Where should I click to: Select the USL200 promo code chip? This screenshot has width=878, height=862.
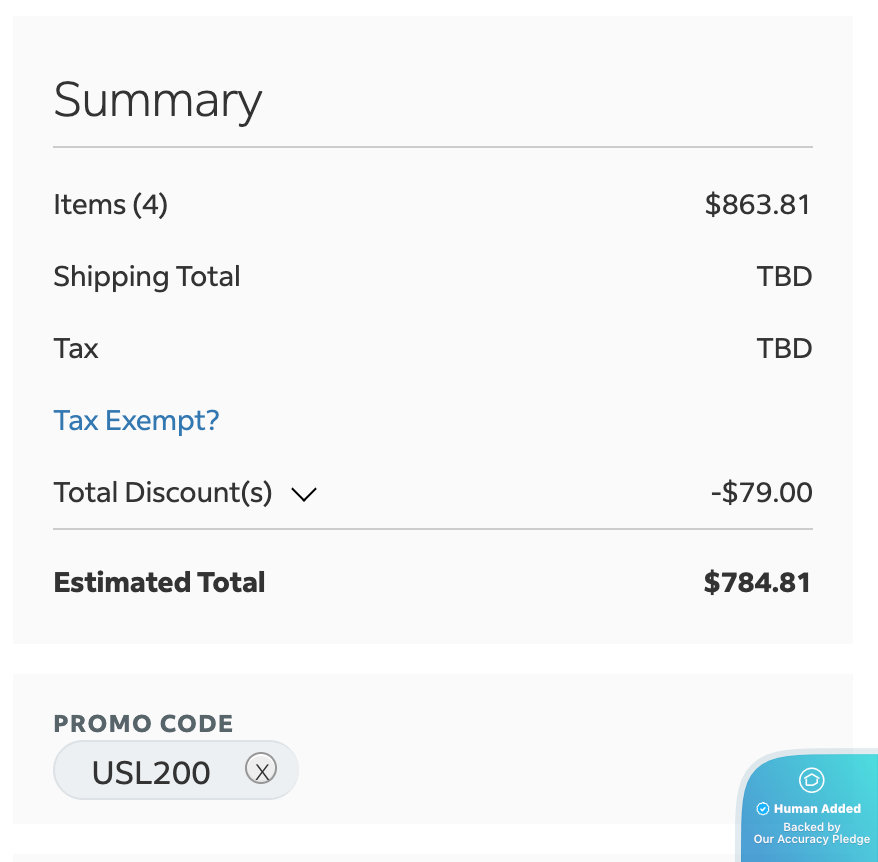[x=152, y=772]
